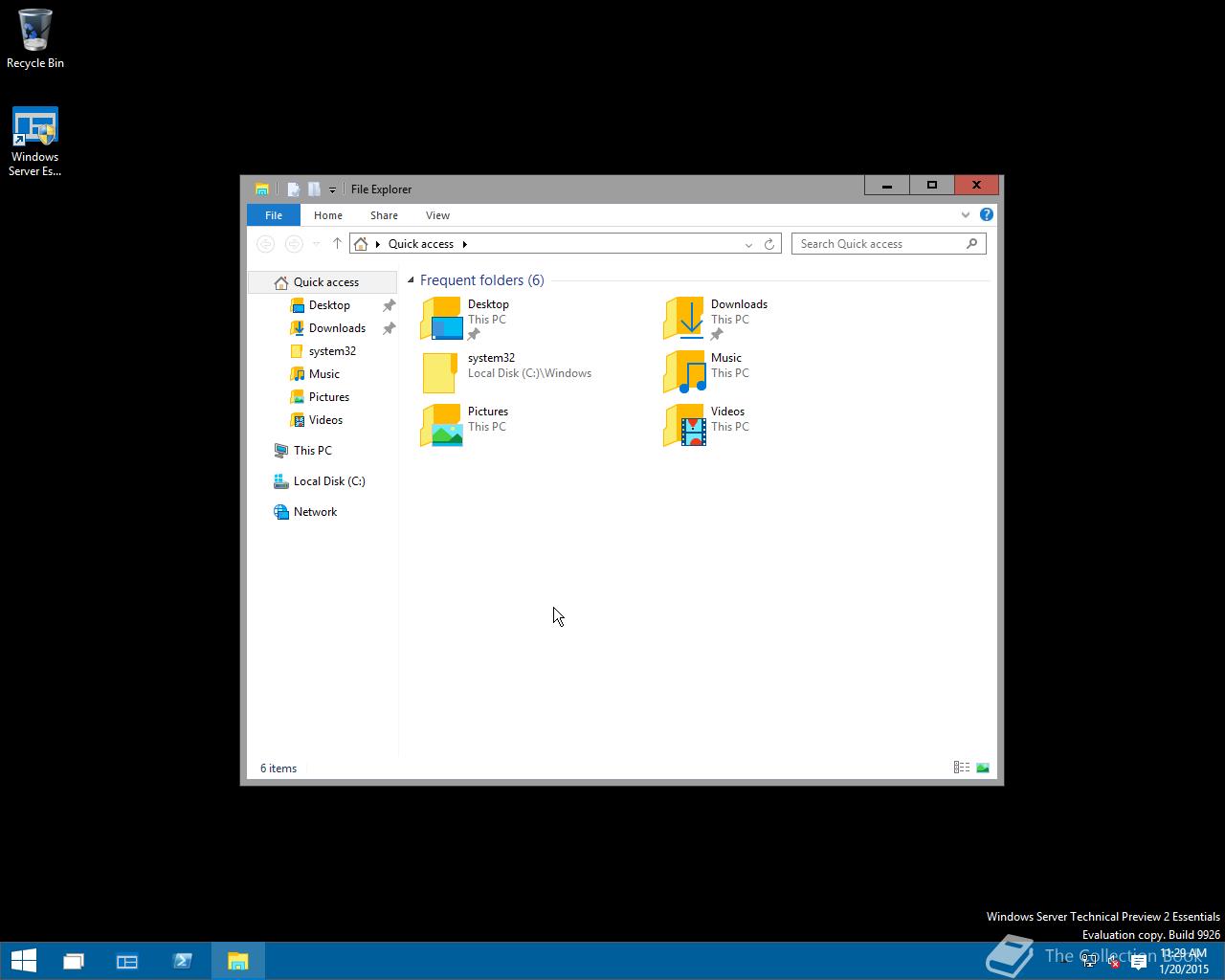
Task: Select Music in the navigation pane
Action: 323,374
